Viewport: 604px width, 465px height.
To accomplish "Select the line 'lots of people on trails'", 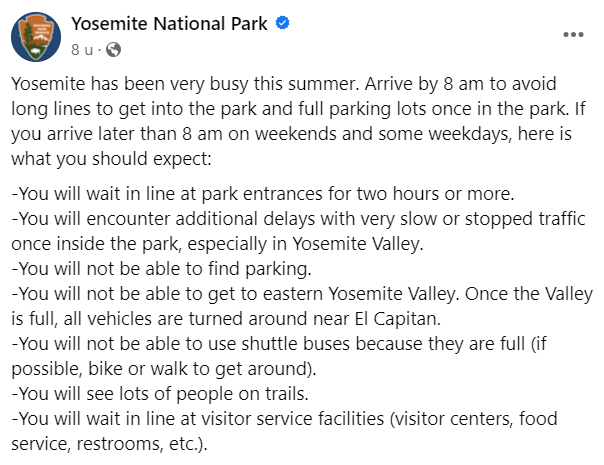I will [160, 394].
